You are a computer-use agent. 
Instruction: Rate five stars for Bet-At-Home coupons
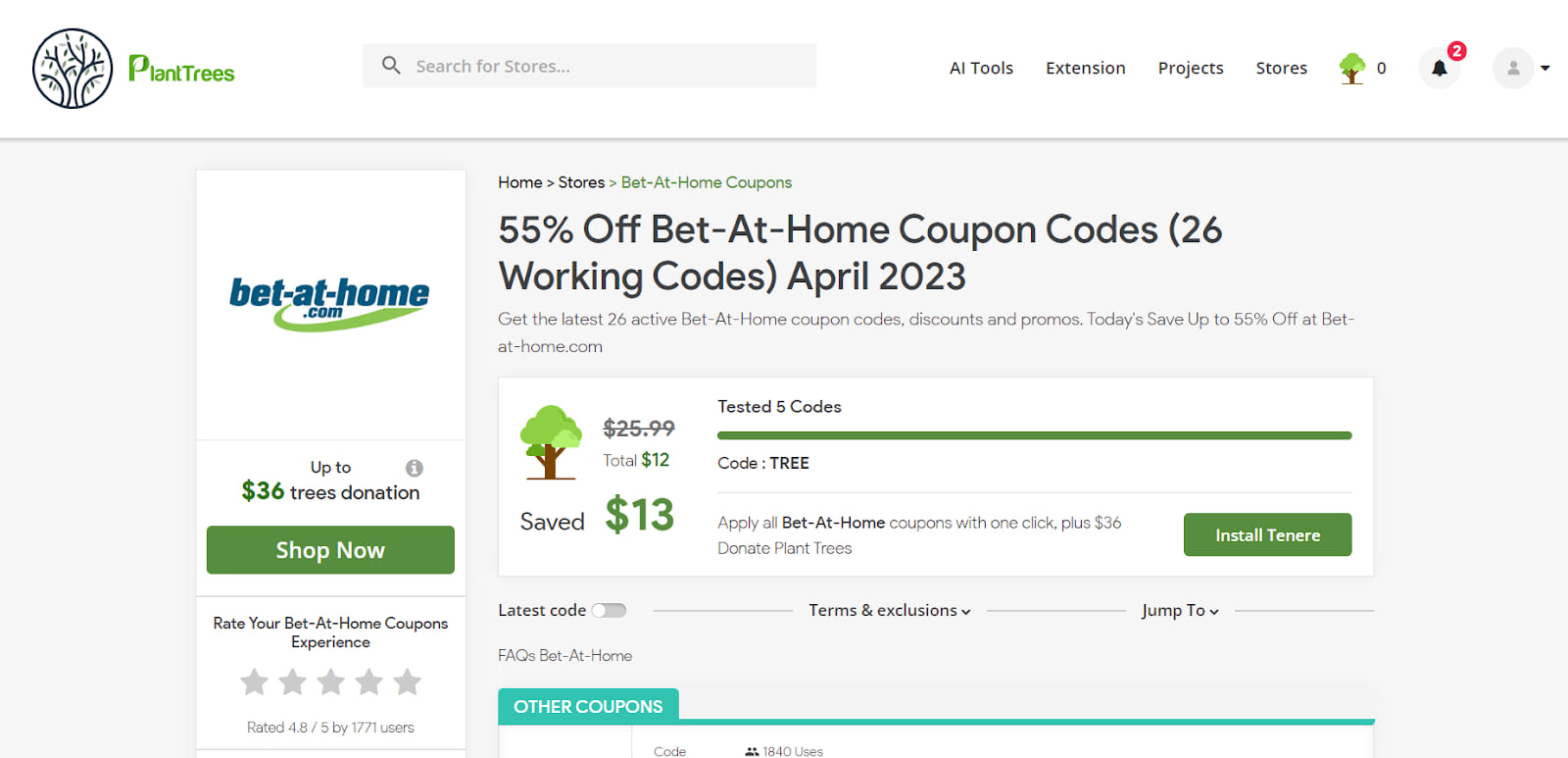(408, 682)
